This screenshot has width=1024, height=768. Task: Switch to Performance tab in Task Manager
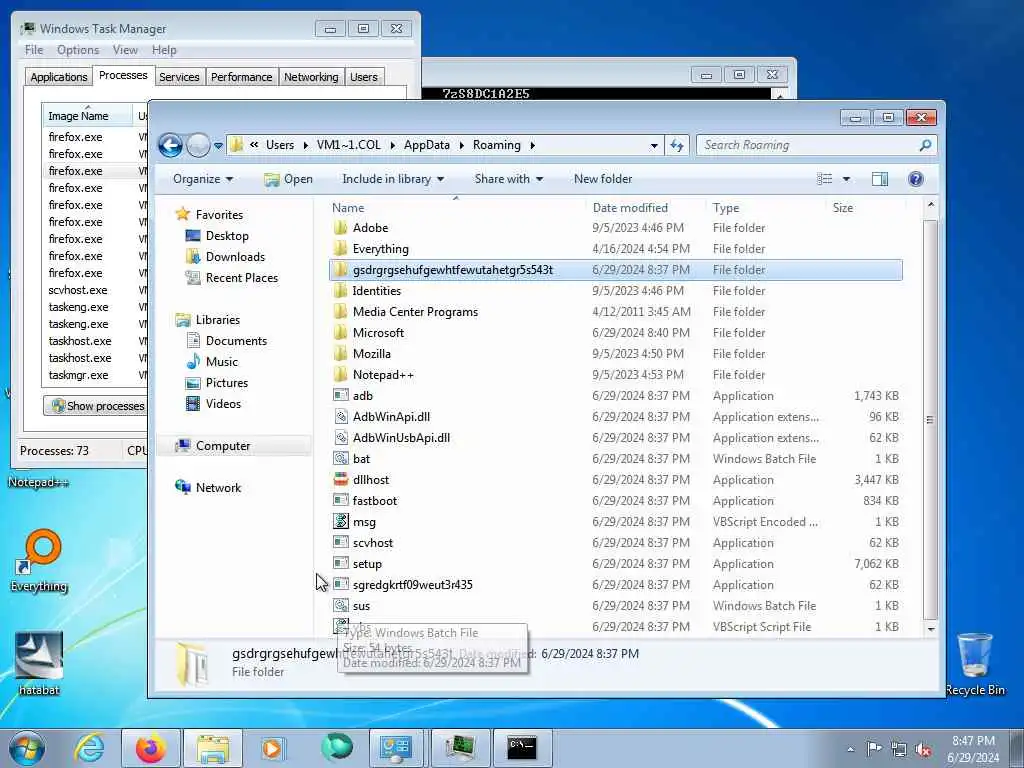(241, 77)
